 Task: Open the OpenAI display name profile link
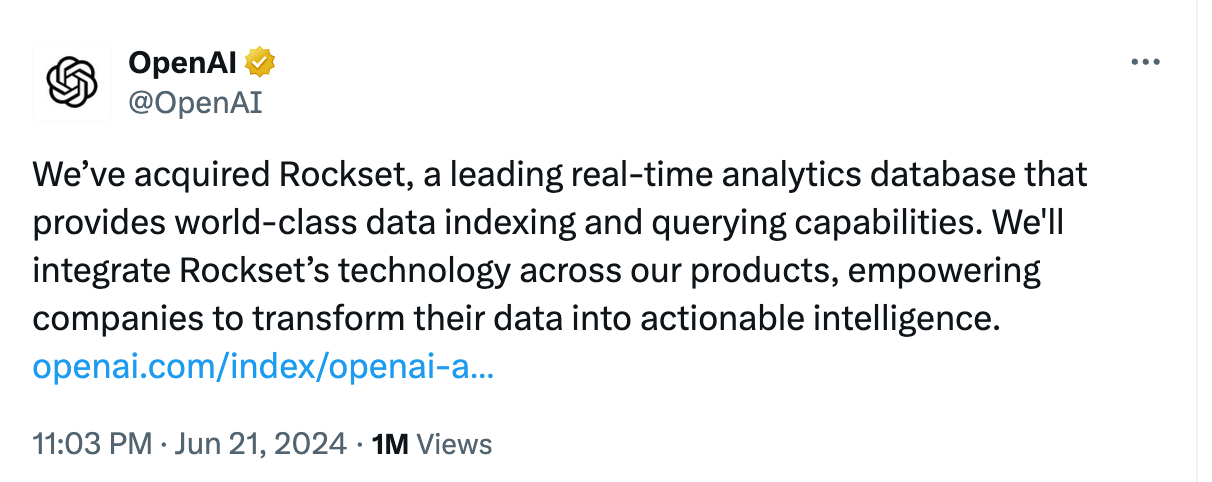point(183,63)
